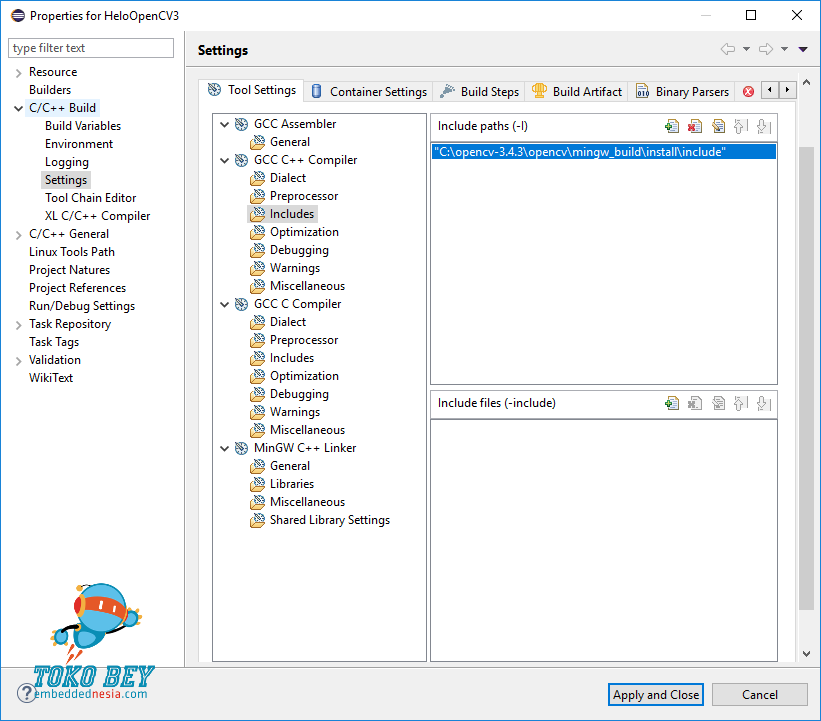The width and height of the screenshot is (821, 721).
Task: Click Add icon in Include paths toolbar
Action: (x=672, y=126)
